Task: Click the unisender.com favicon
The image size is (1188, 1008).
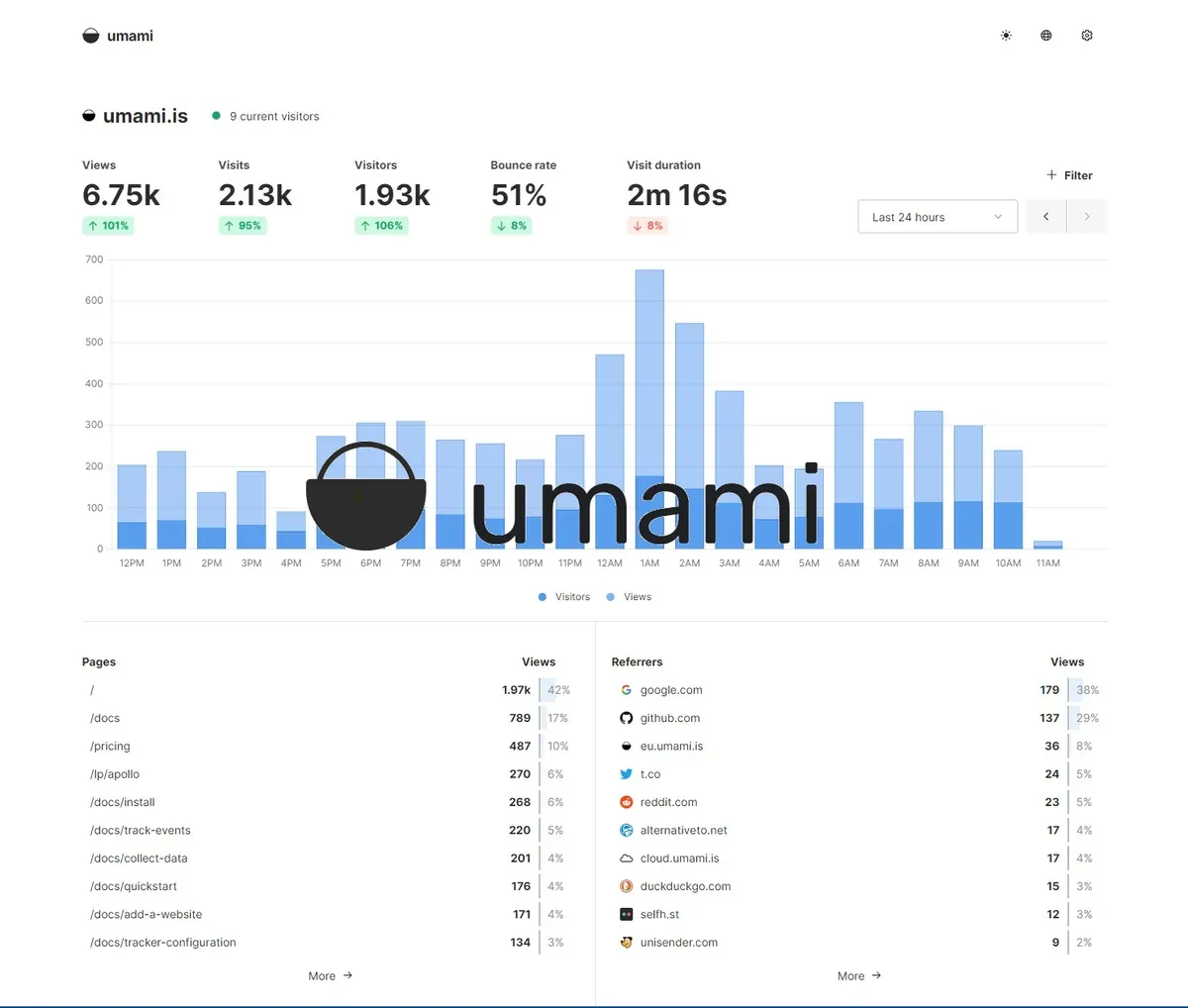Action: pyautogui.click(x=626, y=943)
